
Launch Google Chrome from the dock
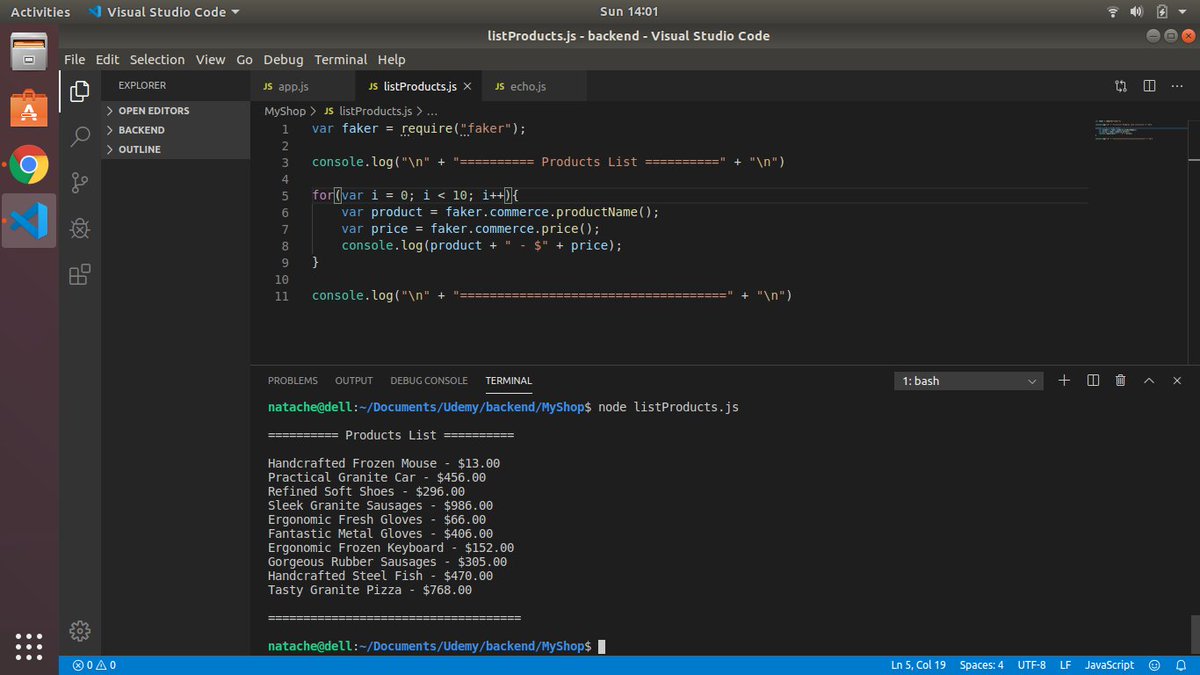point(29,165)
